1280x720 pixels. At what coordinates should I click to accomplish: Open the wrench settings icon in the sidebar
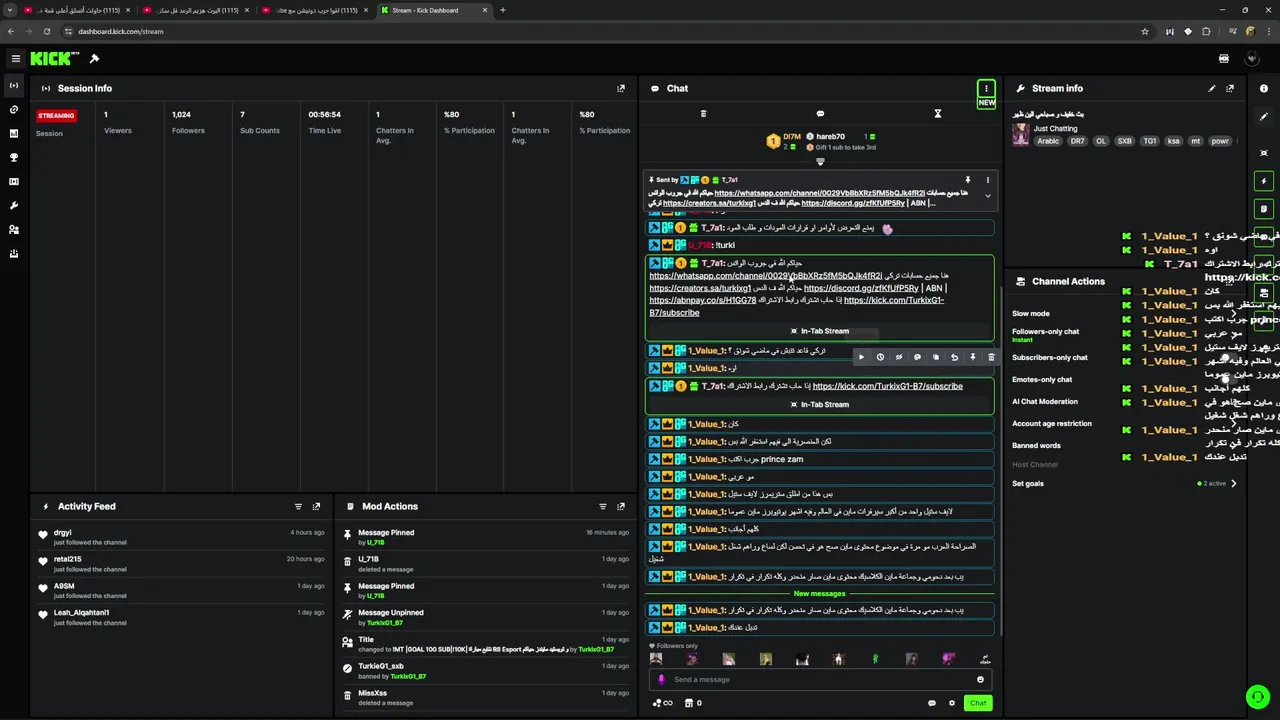(x=14, y=206)
